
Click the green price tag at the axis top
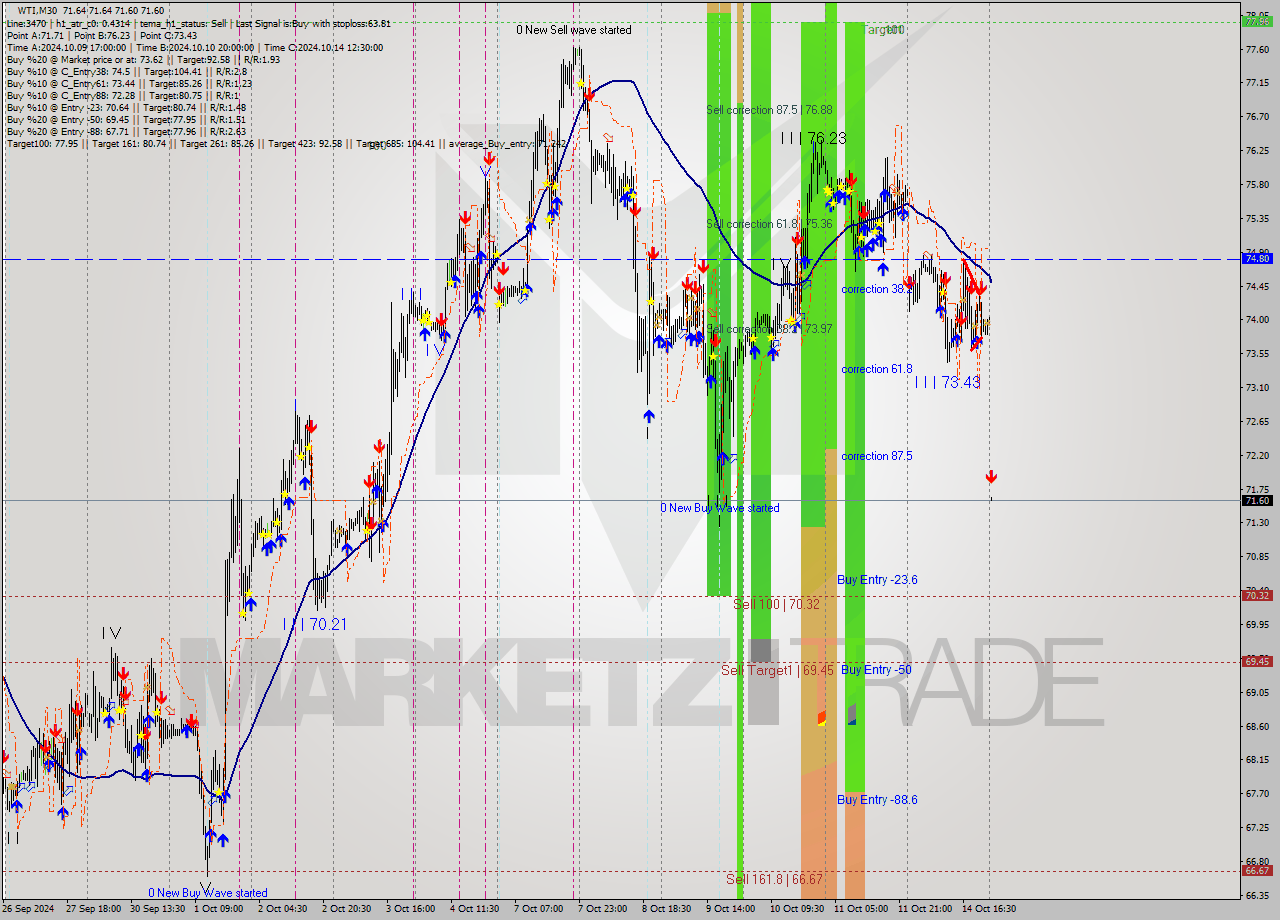coord(1257,21)
